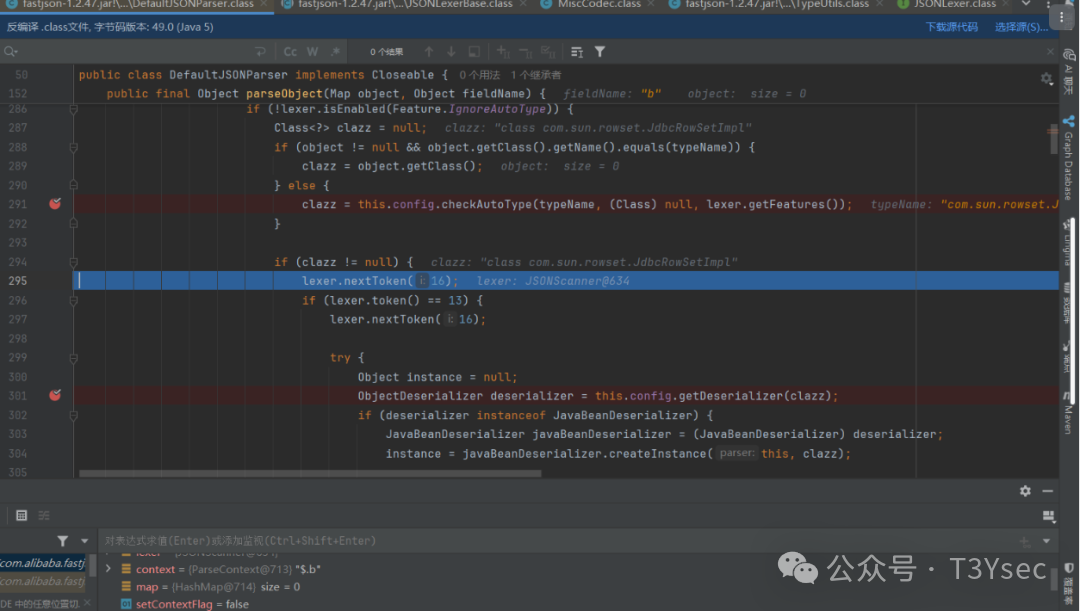
Task: Open the watch expression history dropdown
Action: (1046, 541)
